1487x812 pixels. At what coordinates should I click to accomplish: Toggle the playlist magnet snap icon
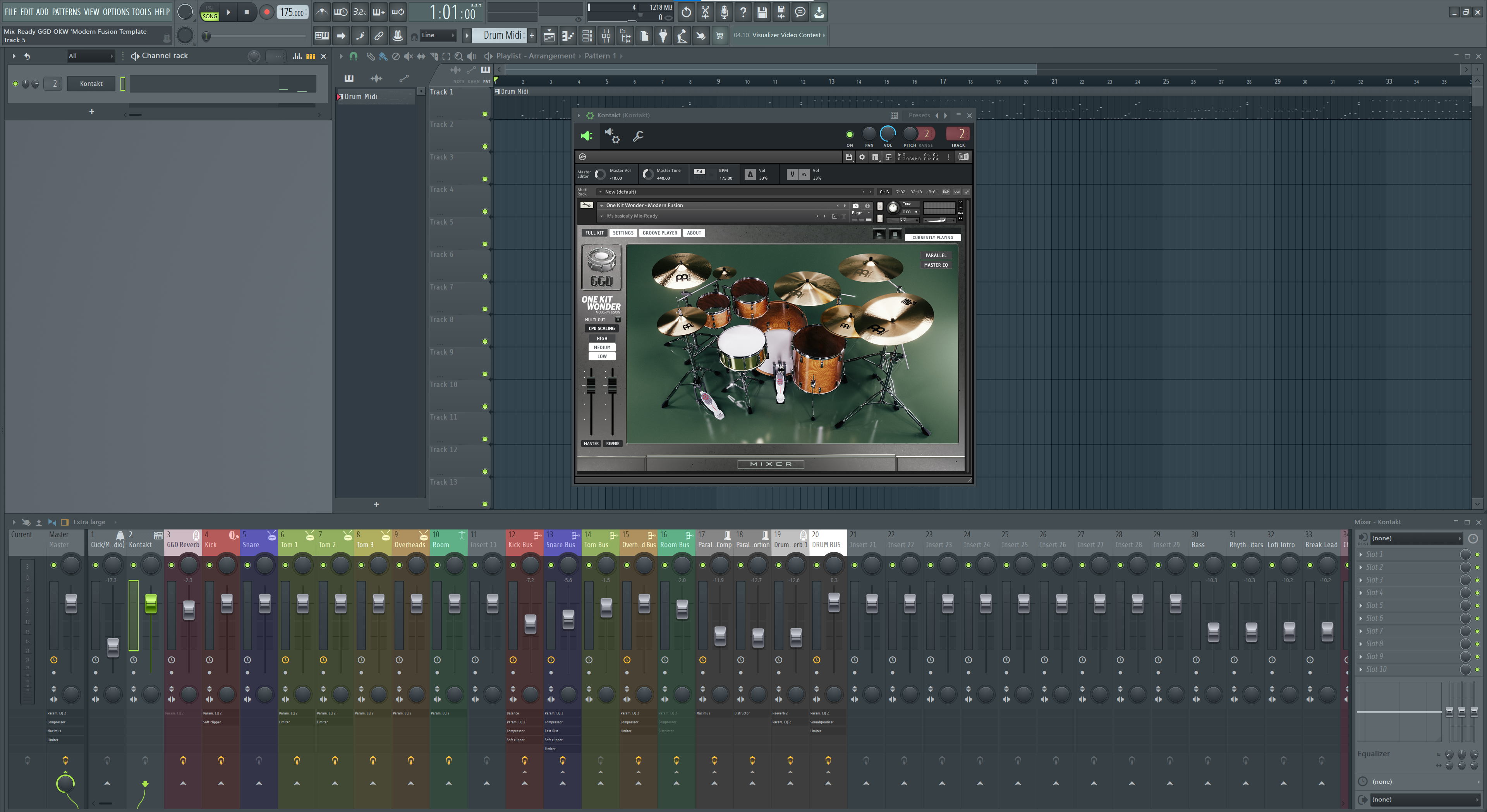[354, 56]
